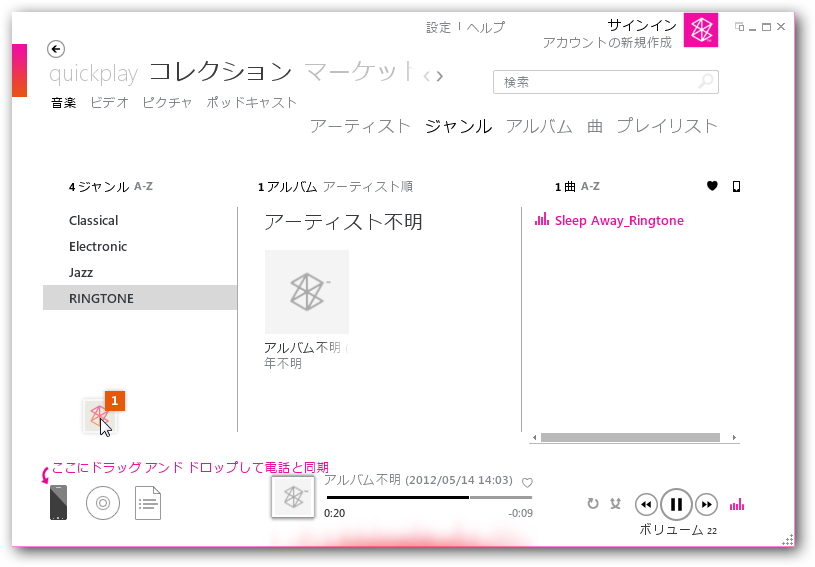Open the マーケット section

(x=359, y=72)
